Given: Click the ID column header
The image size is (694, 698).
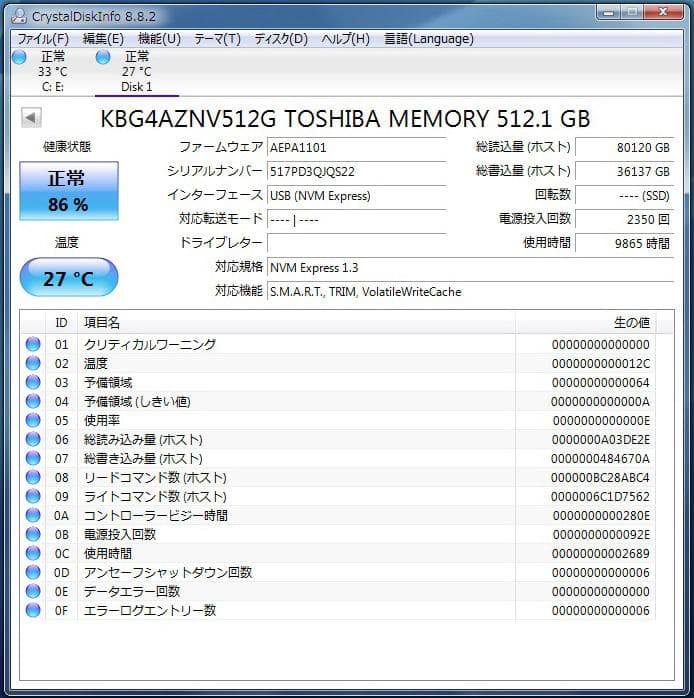Looking at the screenshot, I should [61, 322].
